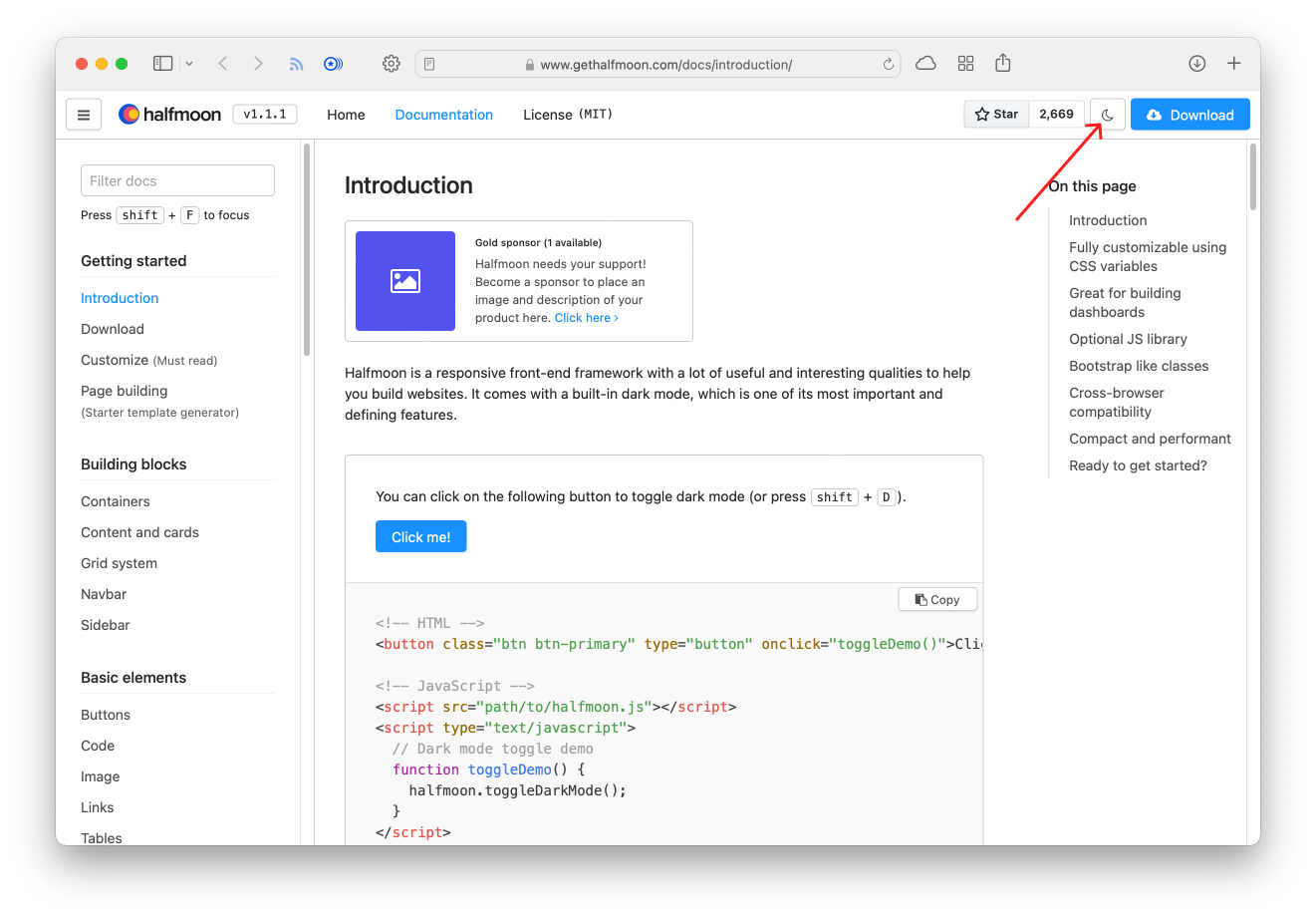Open a new tab with plus icon

1234,64
